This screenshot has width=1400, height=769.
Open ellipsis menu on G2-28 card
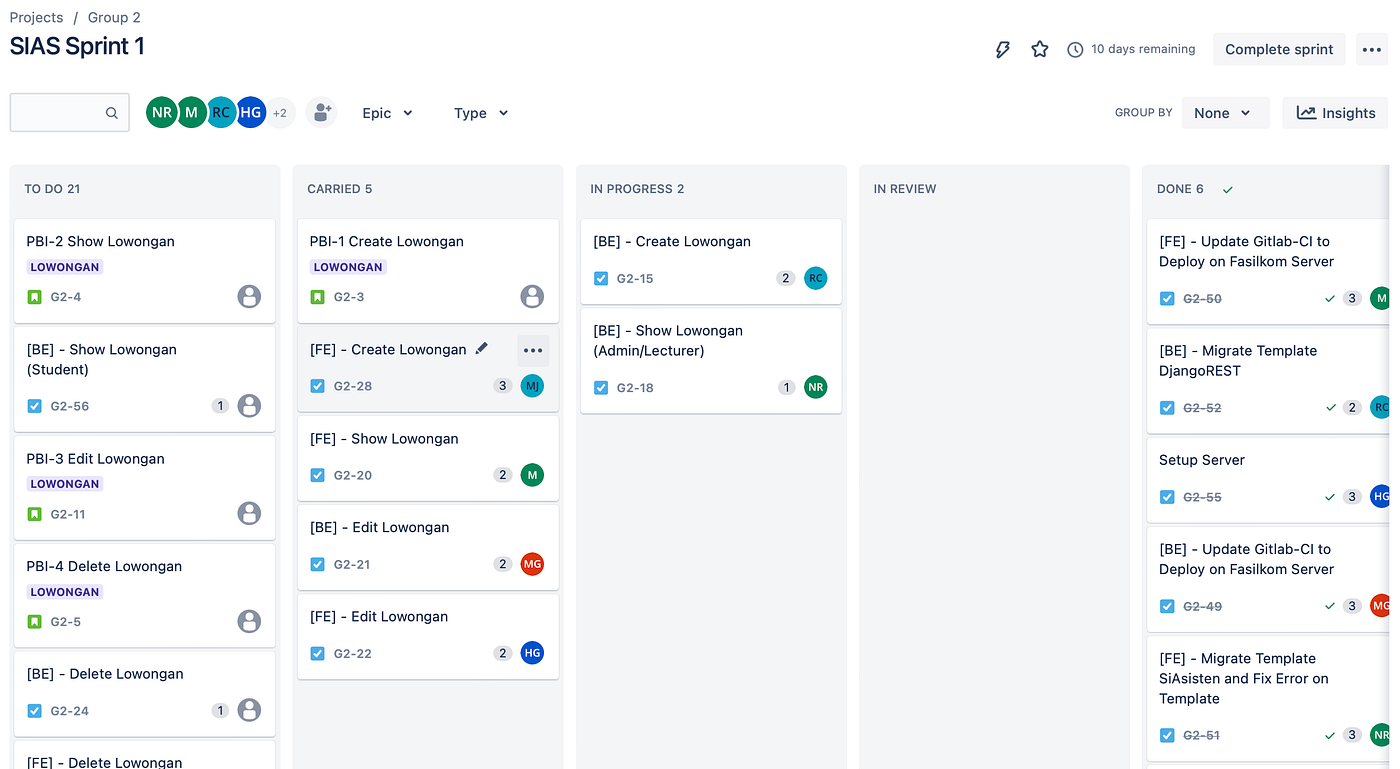click(533, 350)
